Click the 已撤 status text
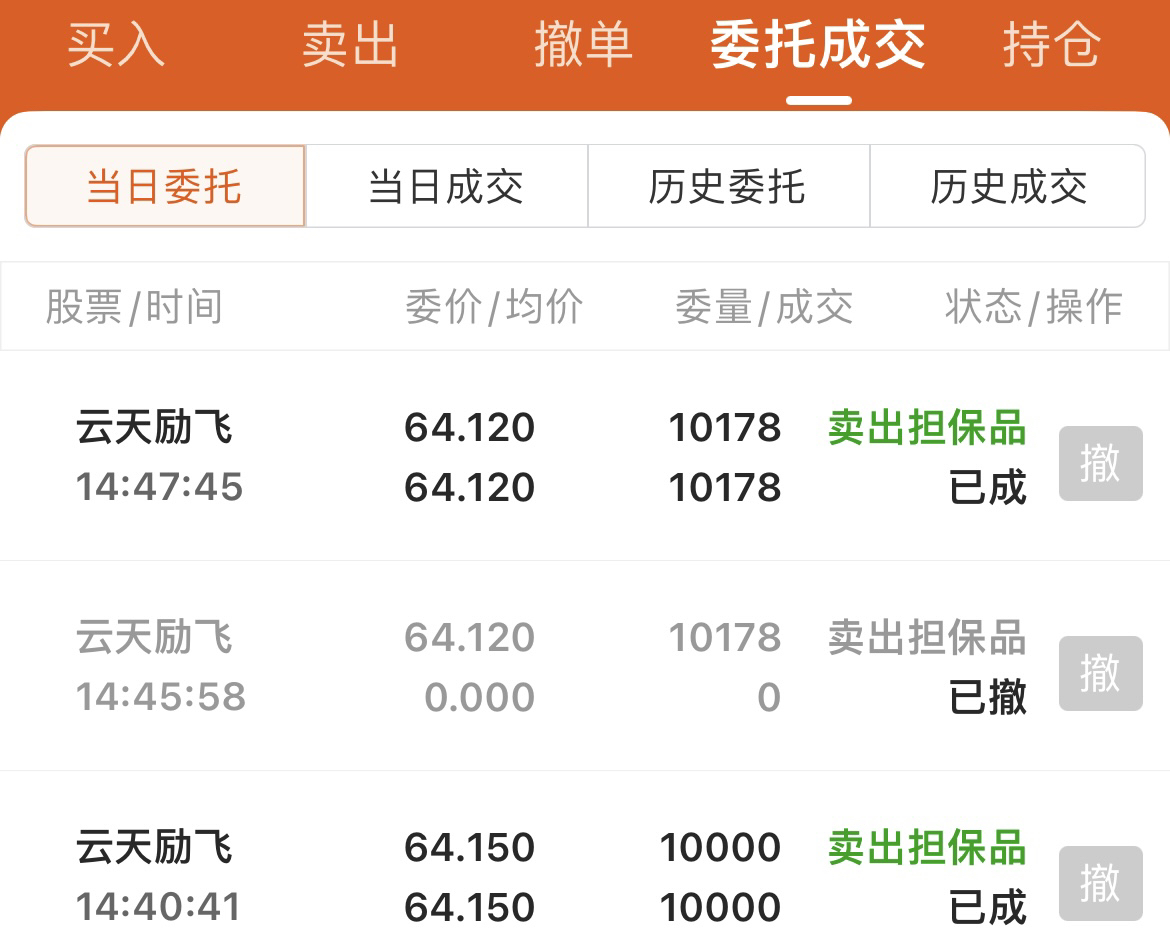This screenshot has height=952, width=1170. (988, 697)
